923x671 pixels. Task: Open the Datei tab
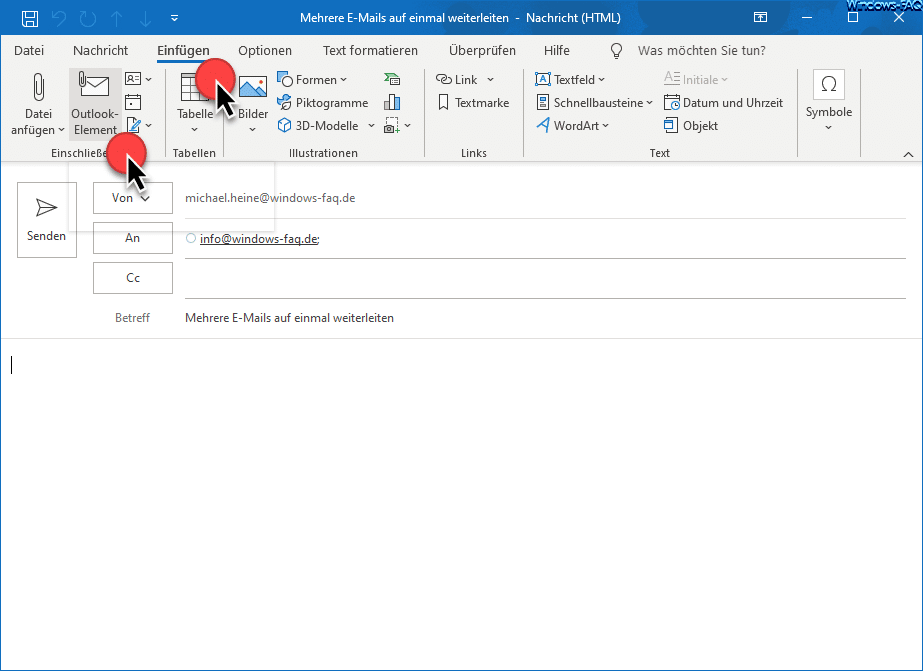click(x=29, y=51)
